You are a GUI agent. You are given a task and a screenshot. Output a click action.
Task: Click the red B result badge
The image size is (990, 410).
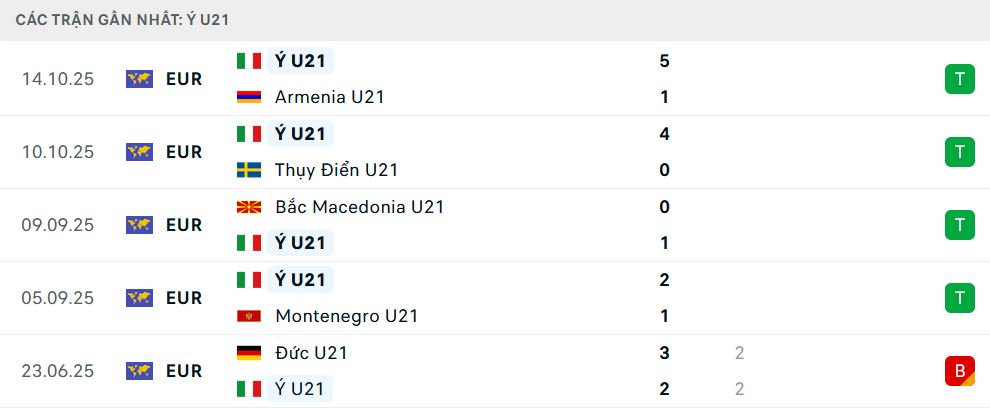[x=959, y=371]
